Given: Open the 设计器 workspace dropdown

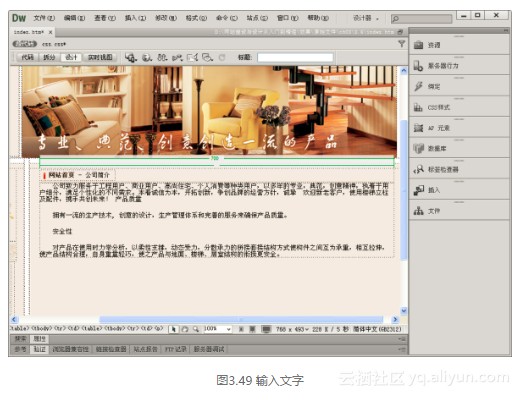Looking at the screenshot, I should (365, 18).
